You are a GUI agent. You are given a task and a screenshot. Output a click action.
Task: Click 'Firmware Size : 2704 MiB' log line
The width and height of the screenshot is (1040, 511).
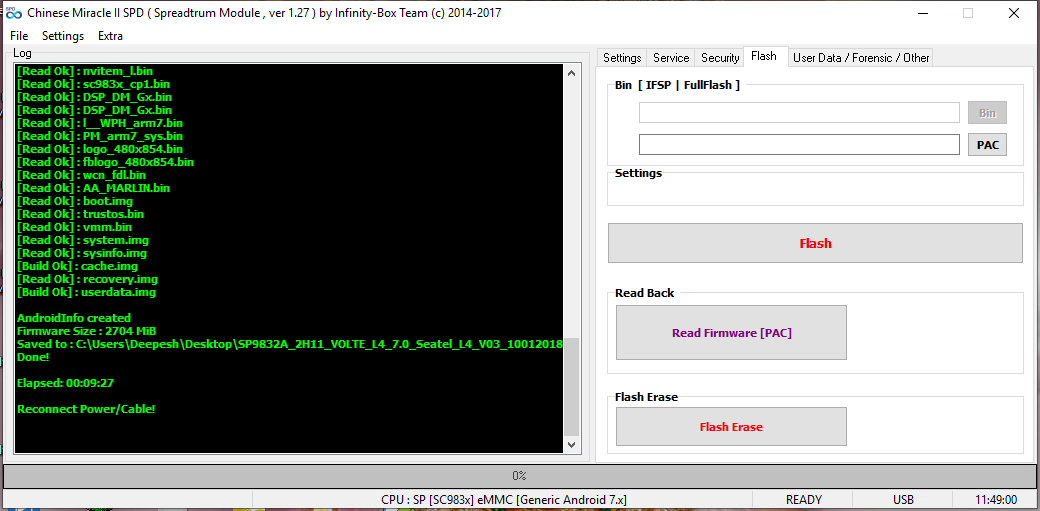point(86,331)
